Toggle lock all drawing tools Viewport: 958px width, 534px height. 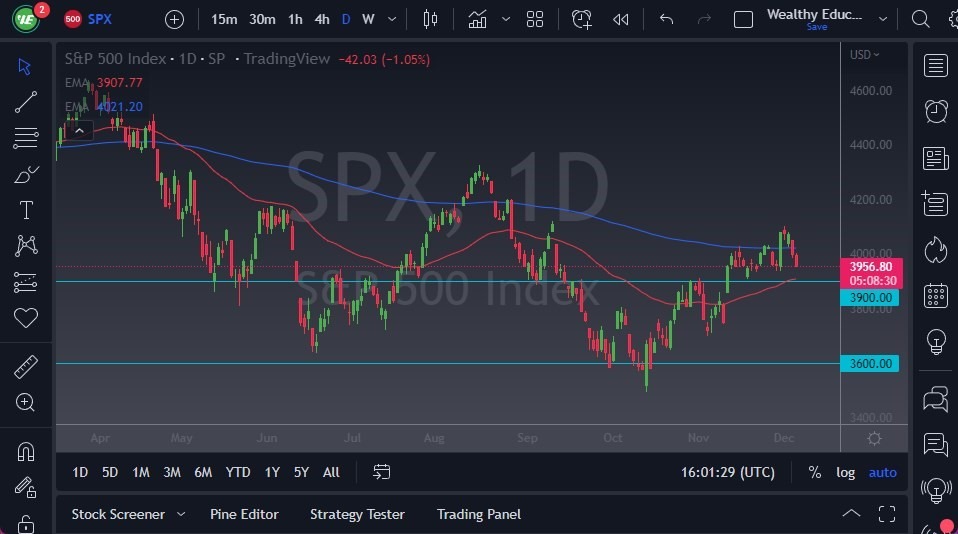pyautogui.click(x=26, y=524)
